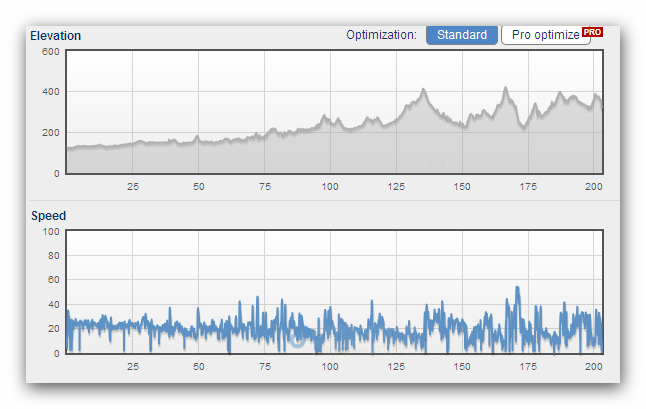Click the Optimization label text
The height and width of the screenshot is (409, 646).
[381, 35]
